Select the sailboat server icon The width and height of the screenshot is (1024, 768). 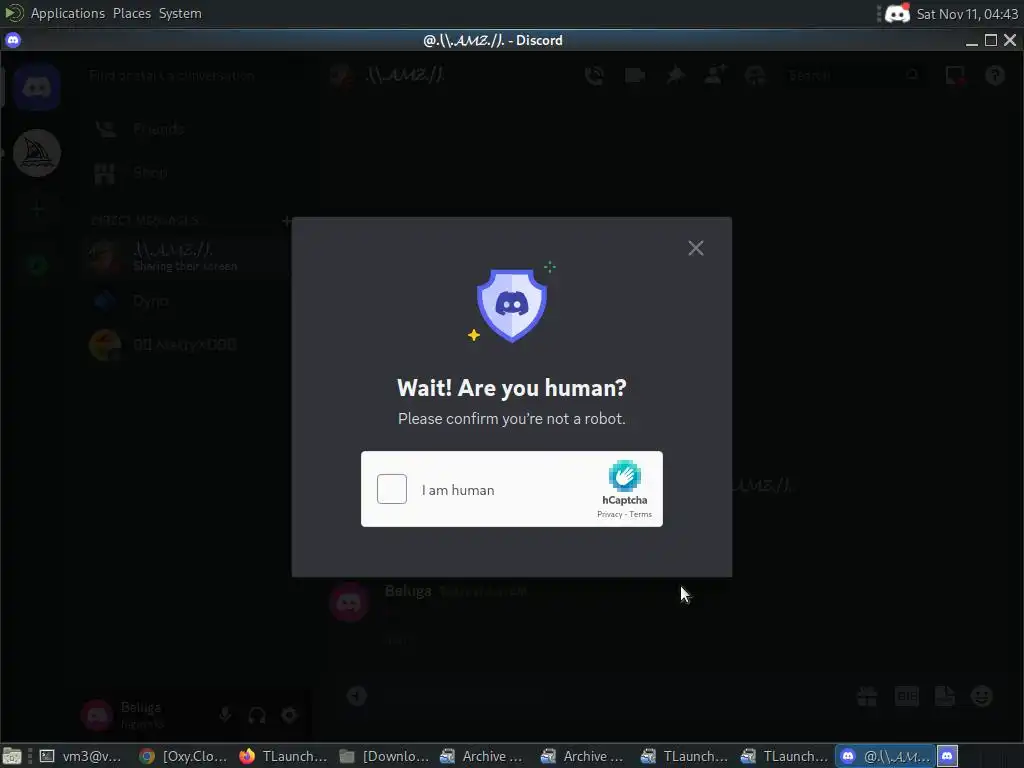tap(37, 153)
